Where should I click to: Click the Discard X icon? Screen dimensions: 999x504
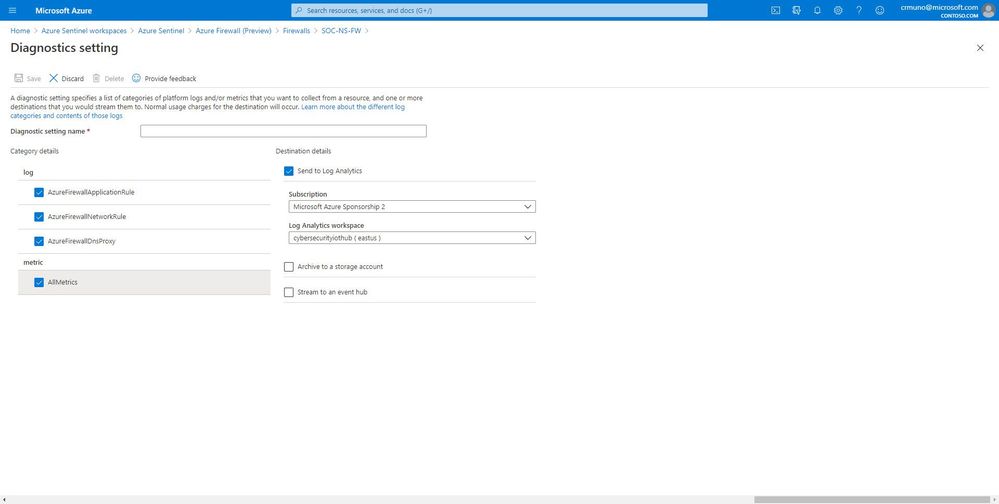[x=54, y=78]
